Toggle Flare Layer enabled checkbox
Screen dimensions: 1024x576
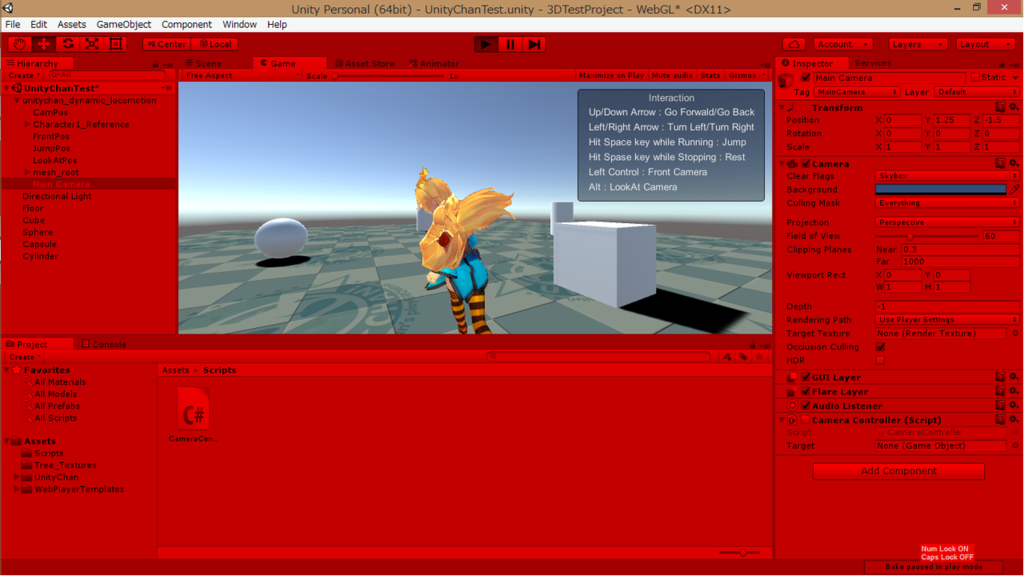806,392
